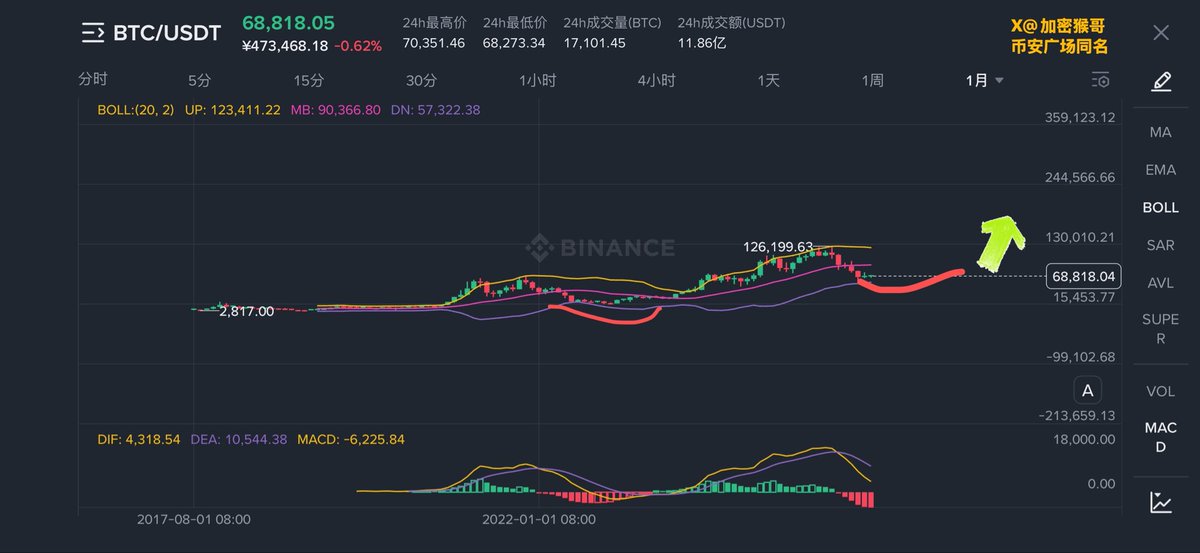Click the DIF: 4,318.54 value
The width and height of the screenshot is (1200, 553).
(x=138, y=439)
